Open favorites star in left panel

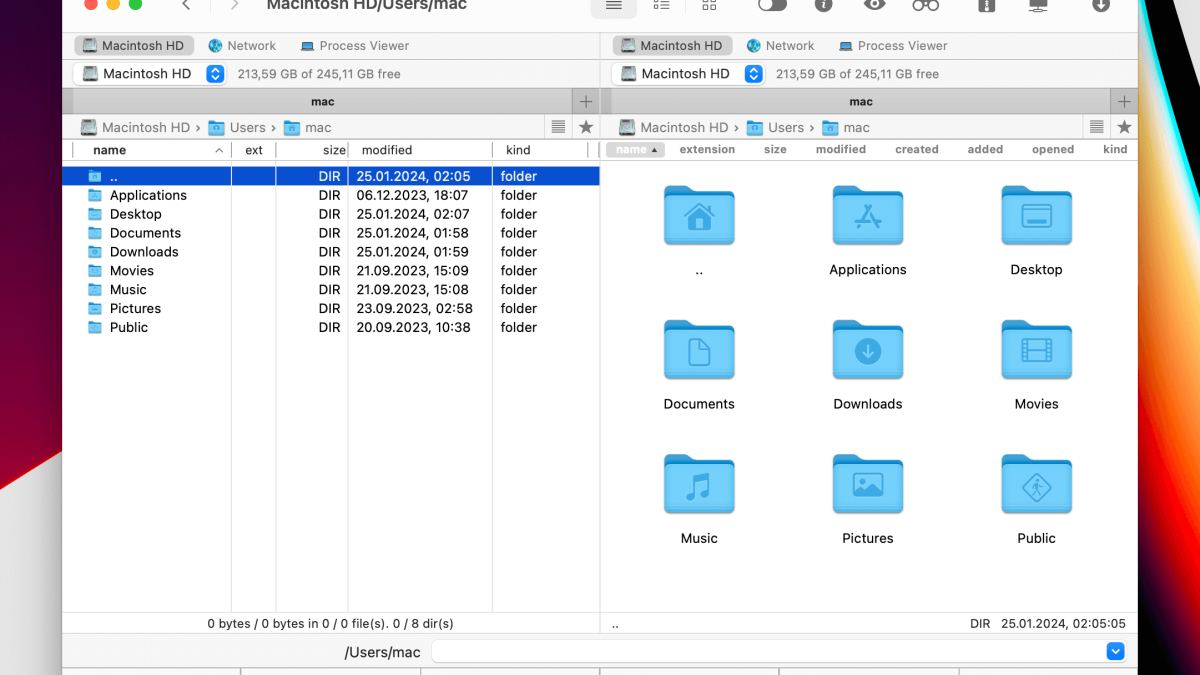pyautogui.click(x=586, y=127)
